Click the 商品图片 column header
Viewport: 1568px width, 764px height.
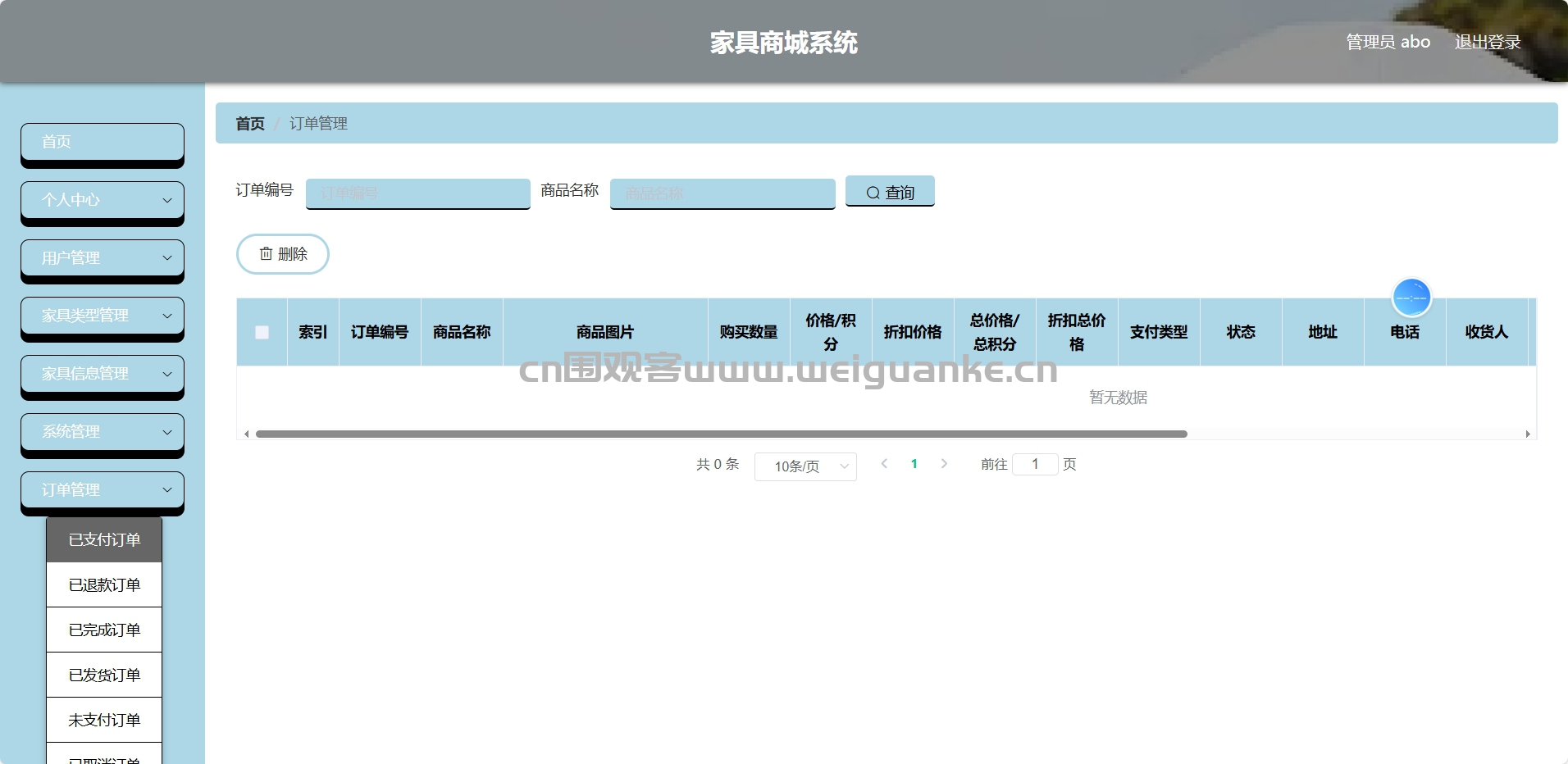[605, 332]
